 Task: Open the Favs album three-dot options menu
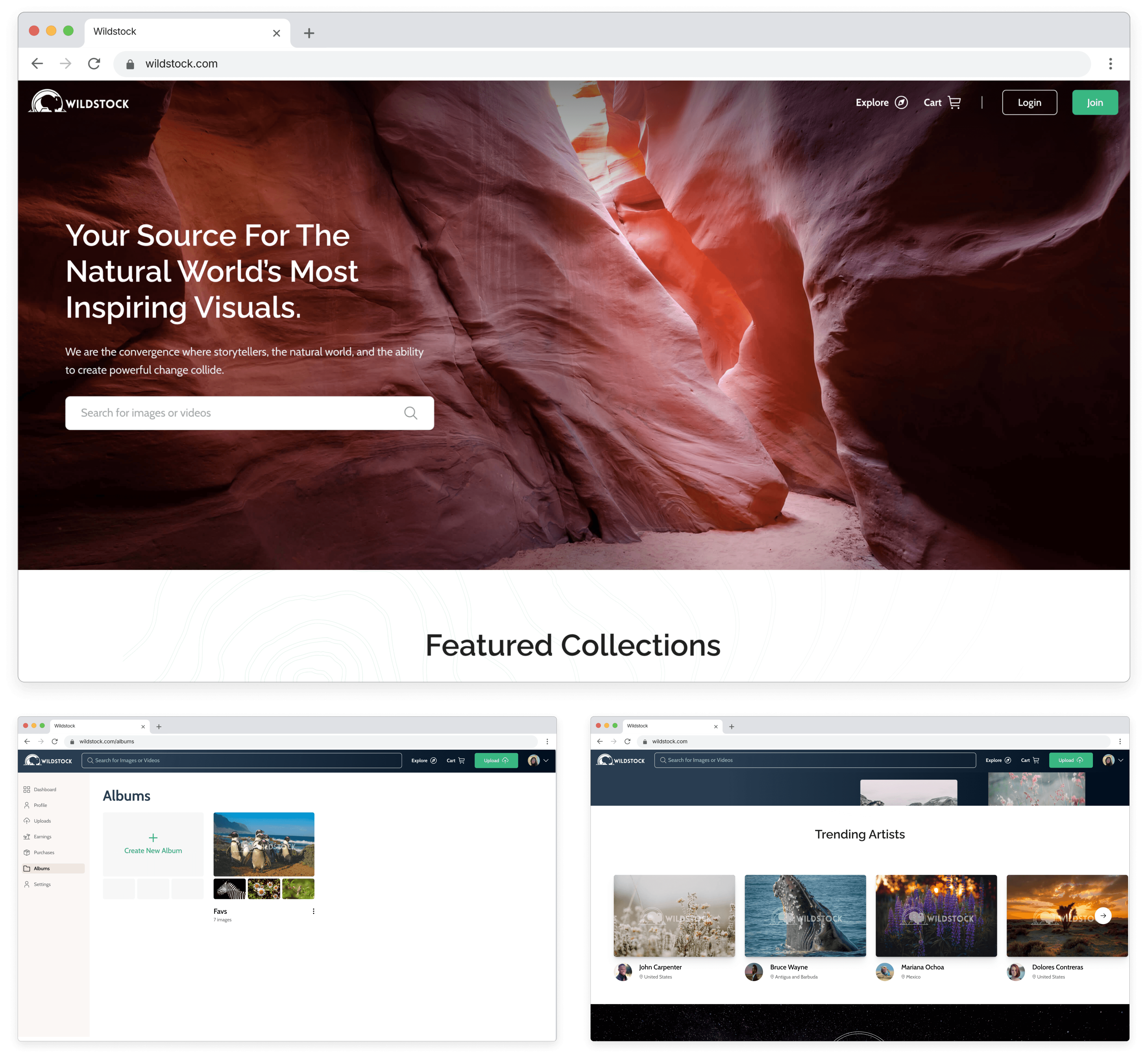click(313, 911)
